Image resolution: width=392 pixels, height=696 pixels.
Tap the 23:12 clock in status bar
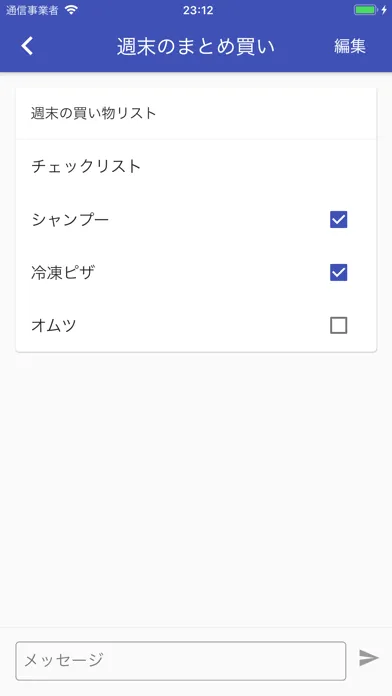(x=198, y=10)
